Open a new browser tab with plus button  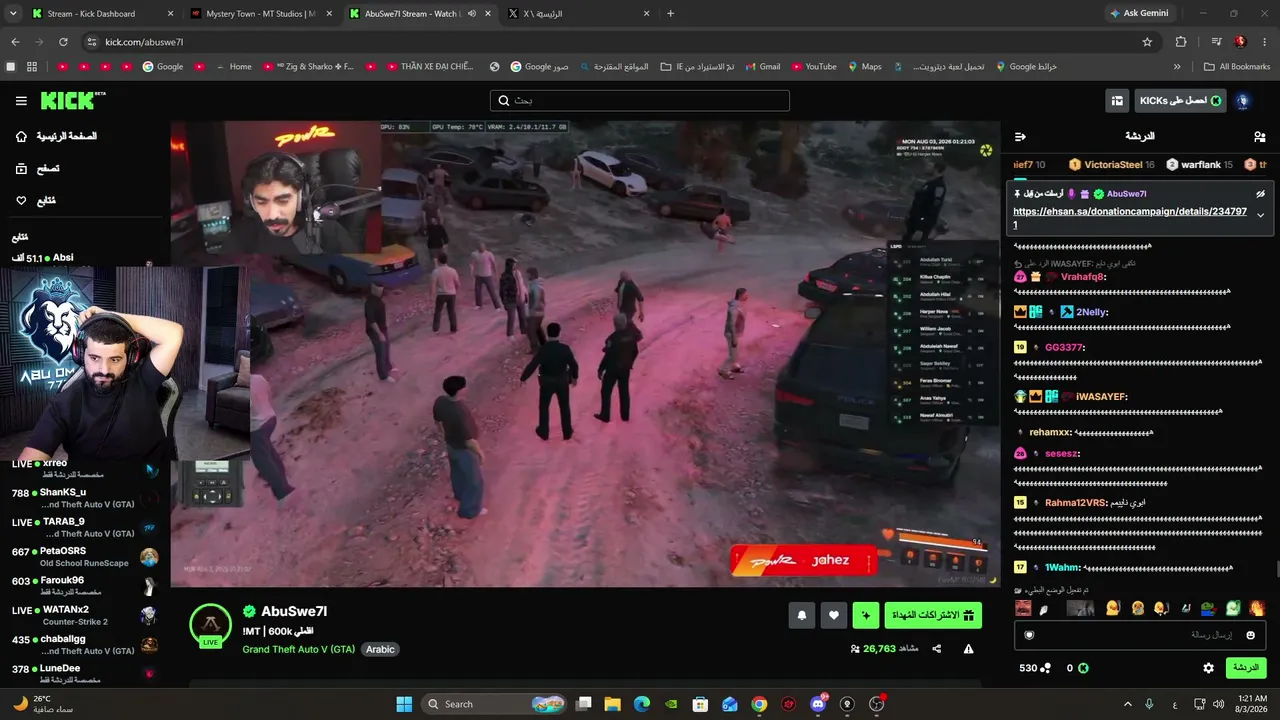pos(670,14)
